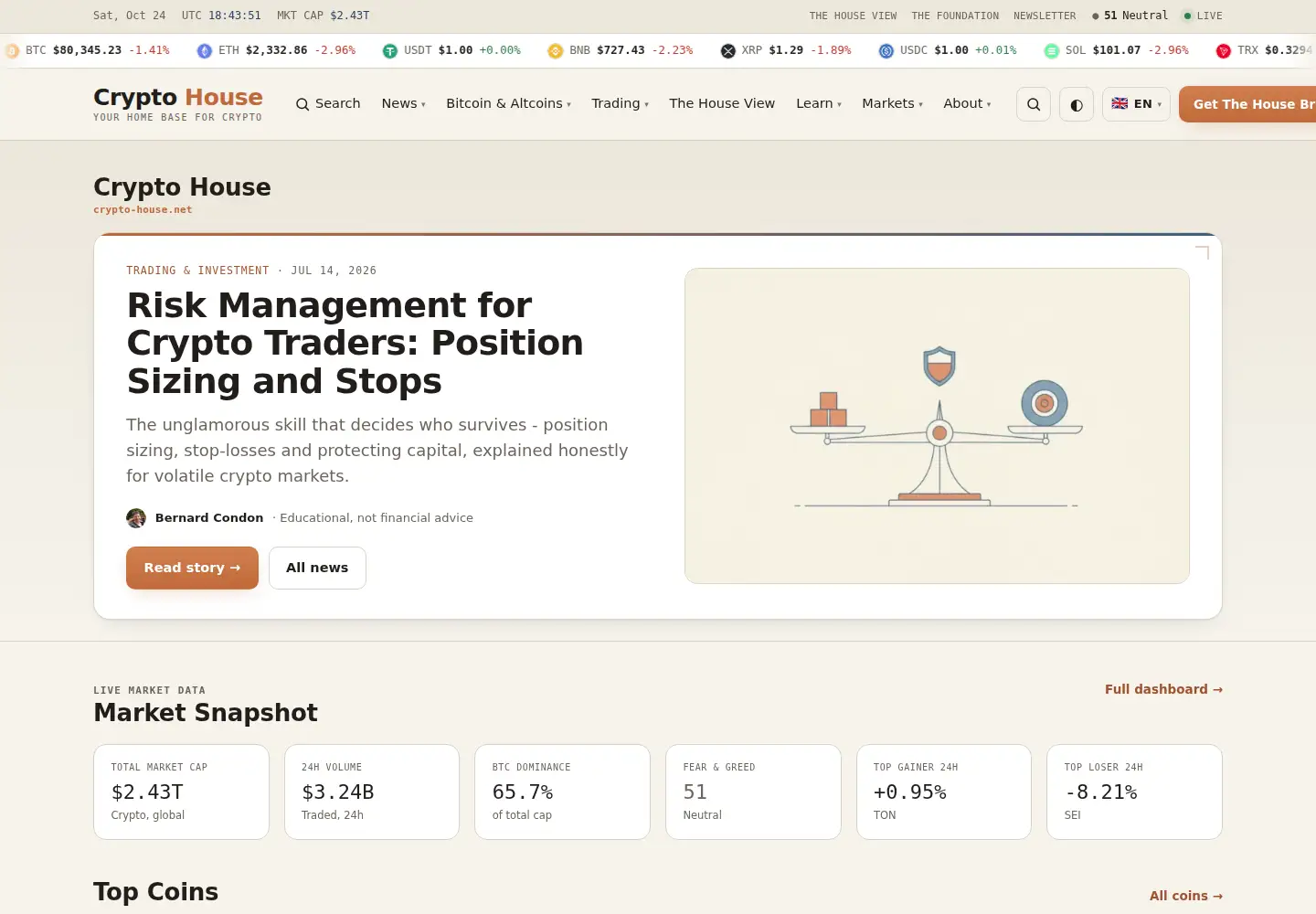Image resolution: width=1316 pixels, height=914 pixels.
Task: Expand the News menu
Action: [x=403, y=103]
